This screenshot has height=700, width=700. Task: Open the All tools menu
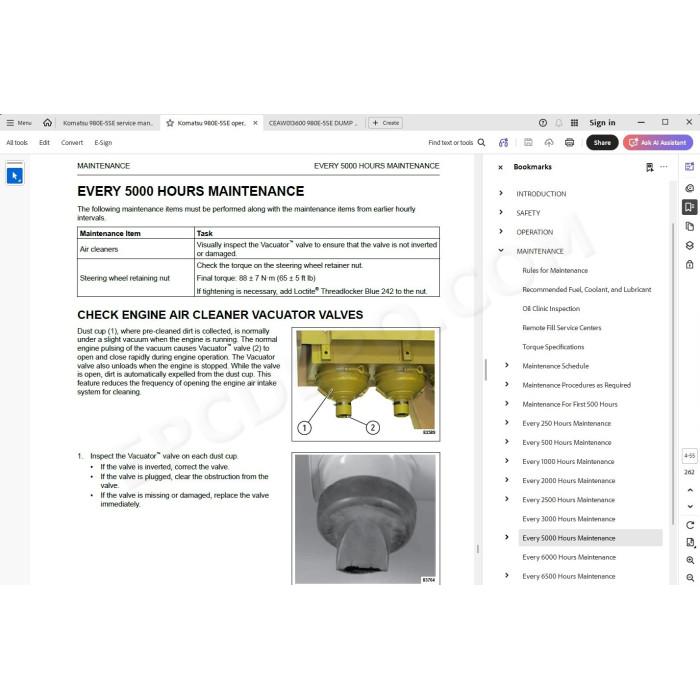(17, 142)
